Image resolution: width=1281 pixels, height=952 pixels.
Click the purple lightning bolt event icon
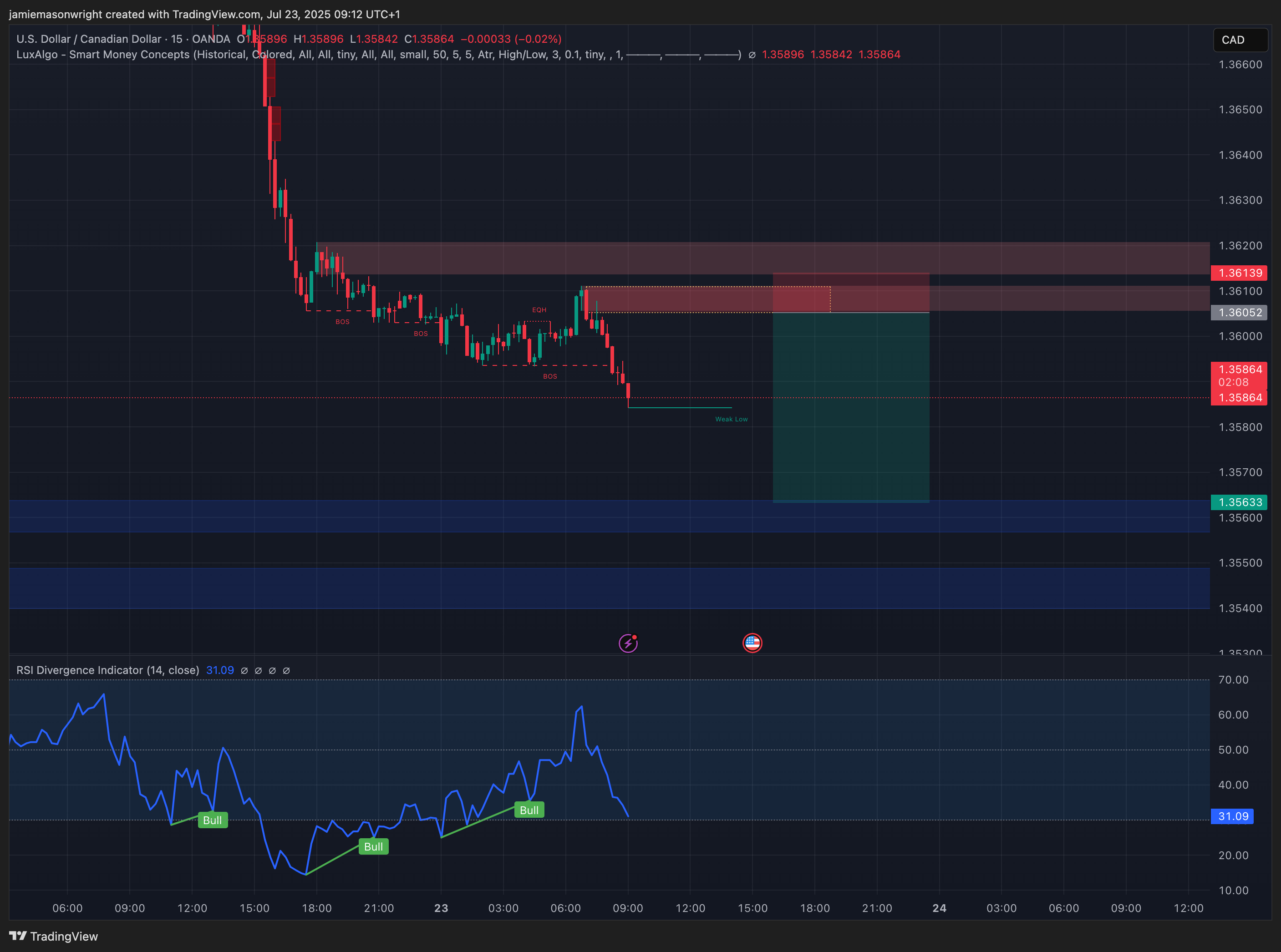[628, 643]
